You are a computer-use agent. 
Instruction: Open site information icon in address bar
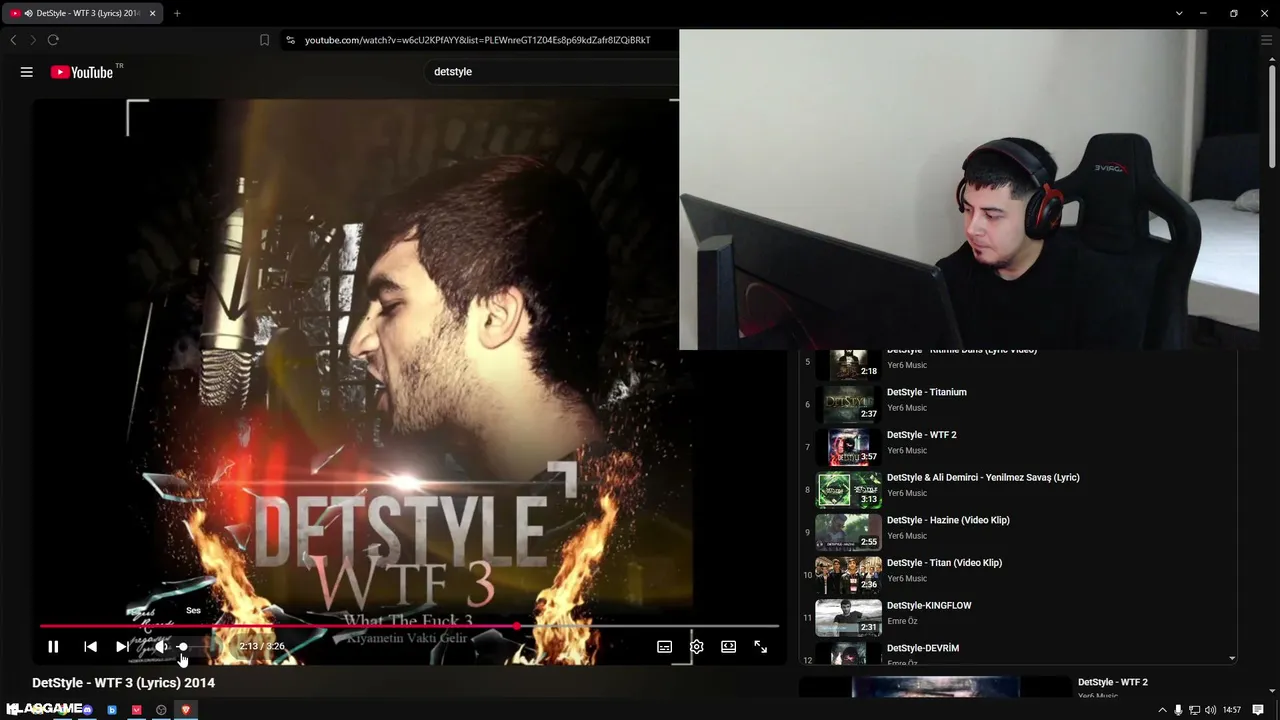pyautogui.click(x=290, y=40)
